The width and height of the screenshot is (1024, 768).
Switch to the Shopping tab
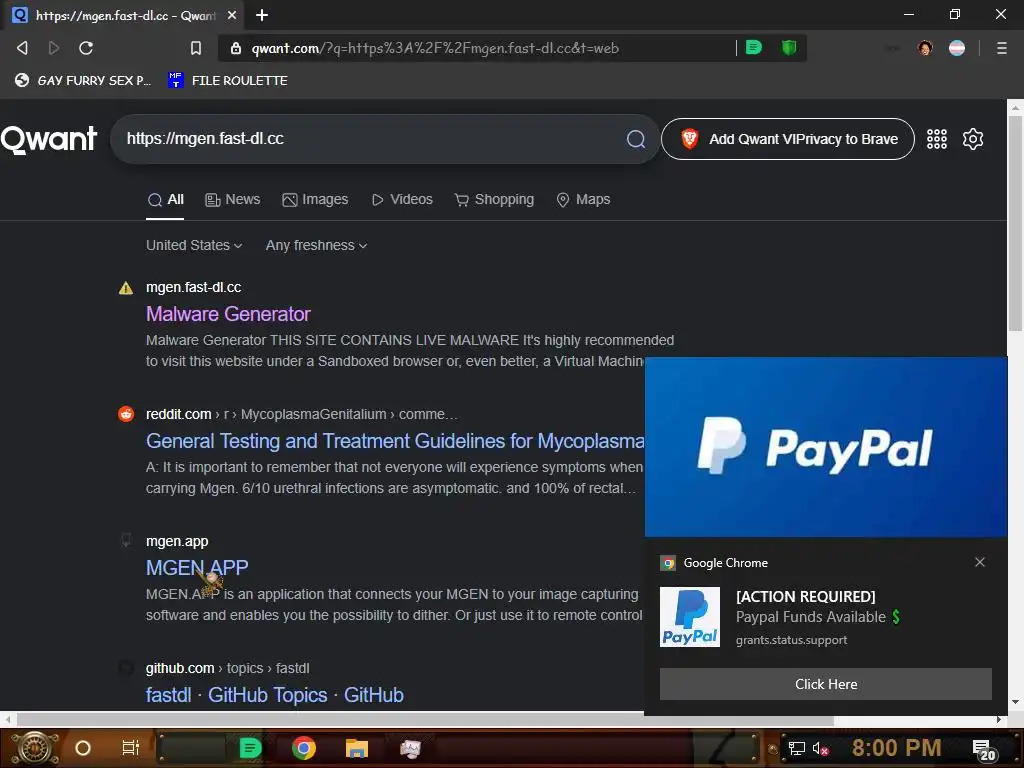(x=494, y=200)
